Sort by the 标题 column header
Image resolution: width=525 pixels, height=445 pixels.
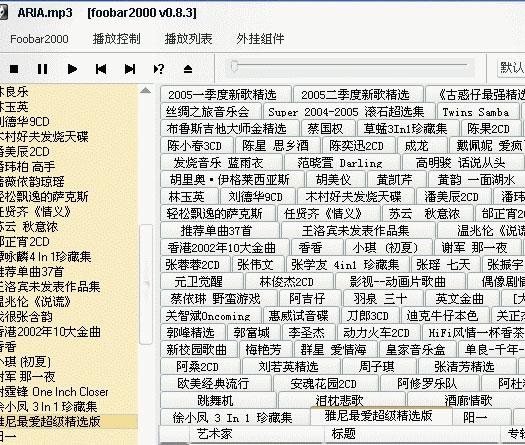pyautogui.click(x=412, y=434)
